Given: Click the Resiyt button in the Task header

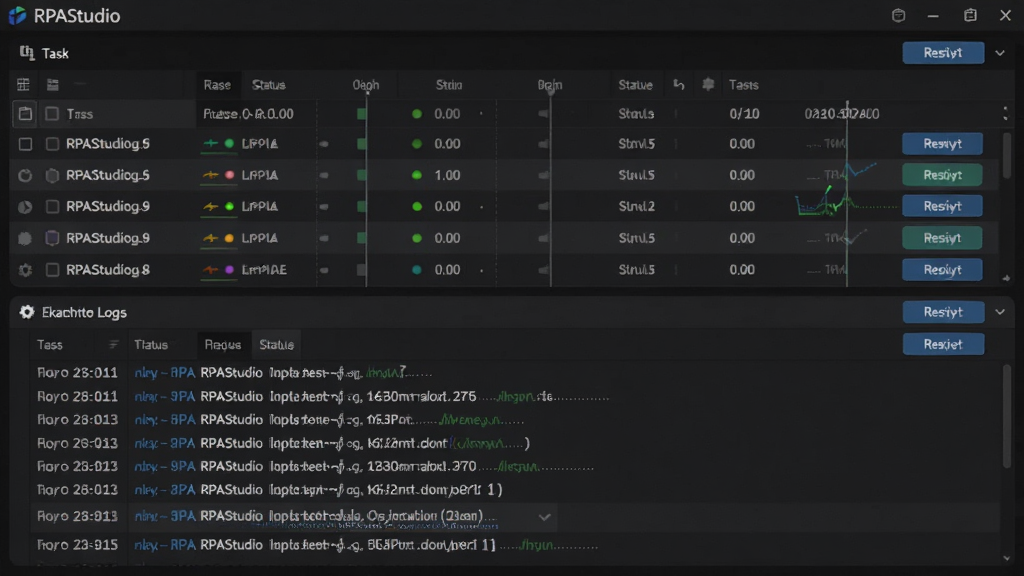Looking at the screenshot, I should coord(943,53).
